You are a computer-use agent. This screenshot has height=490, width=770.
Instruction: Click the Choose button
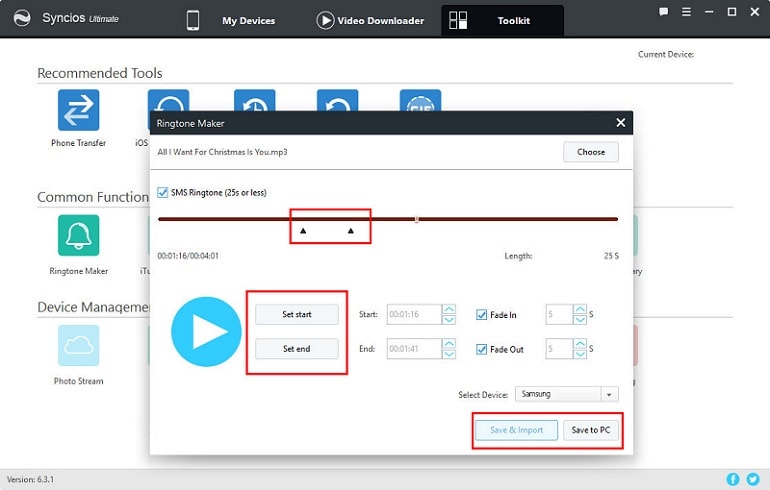click(591, 152)
